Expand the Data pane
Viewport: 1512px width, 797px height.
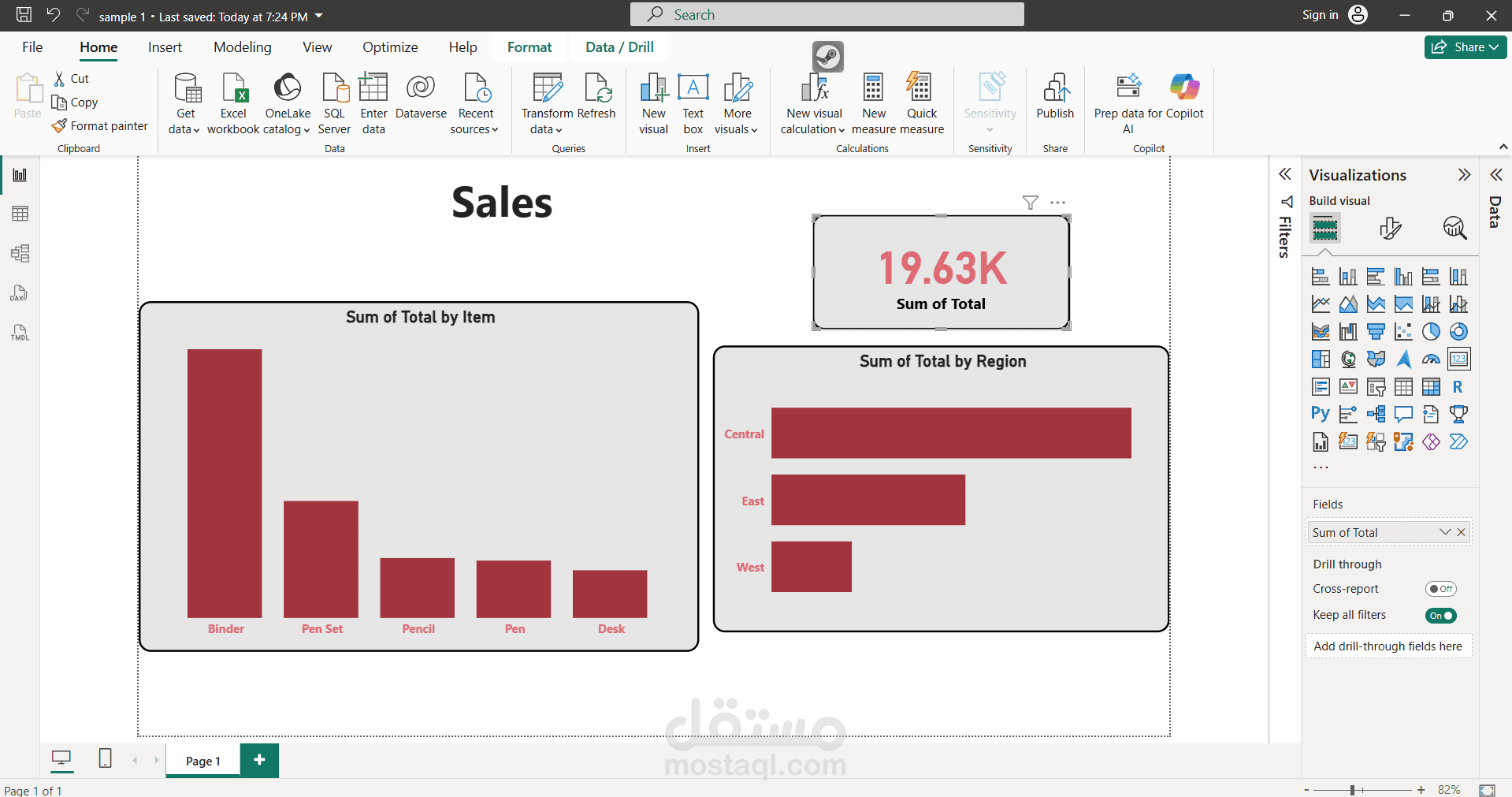[1495, 174]
